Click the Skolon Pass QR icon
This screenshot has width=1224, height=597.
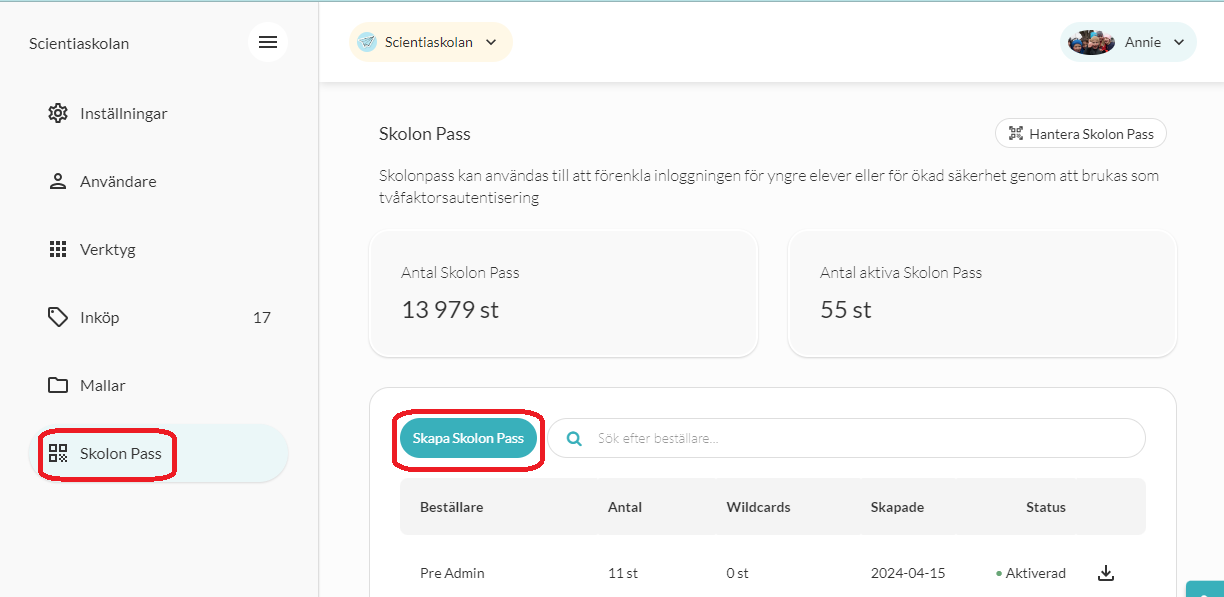(x=58, y=453)
